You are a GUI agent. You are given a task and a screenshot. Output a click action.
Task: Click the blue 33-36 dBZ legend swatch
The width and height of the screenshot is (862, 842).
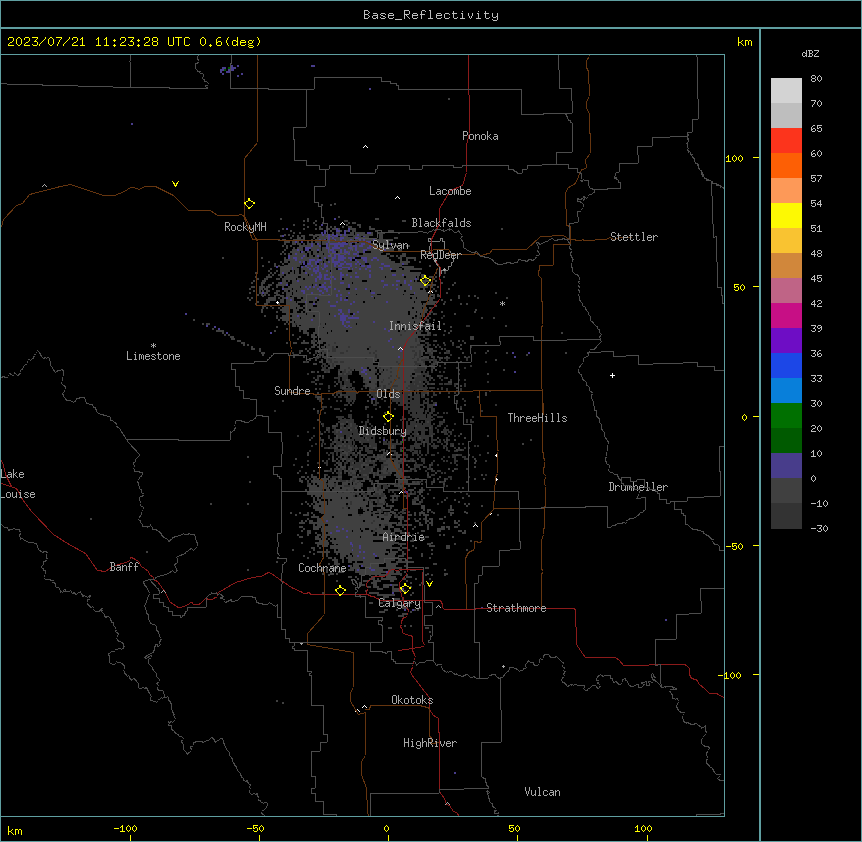tap(786, 365)
